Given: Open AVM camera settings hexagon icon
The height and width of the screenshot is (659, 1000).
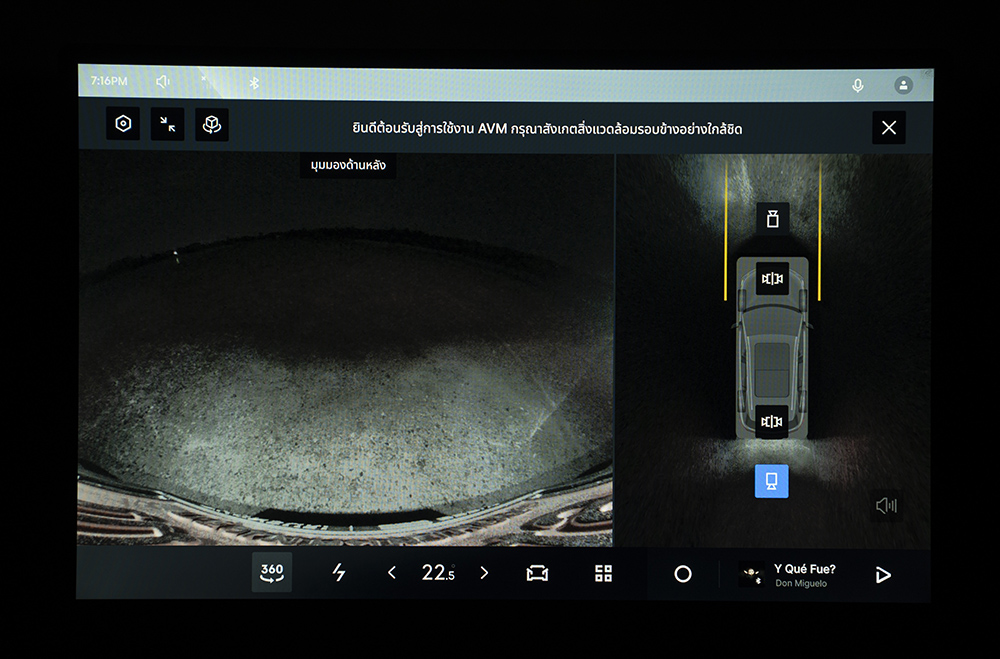Looking at the screenshot, I should click(123, 124).
